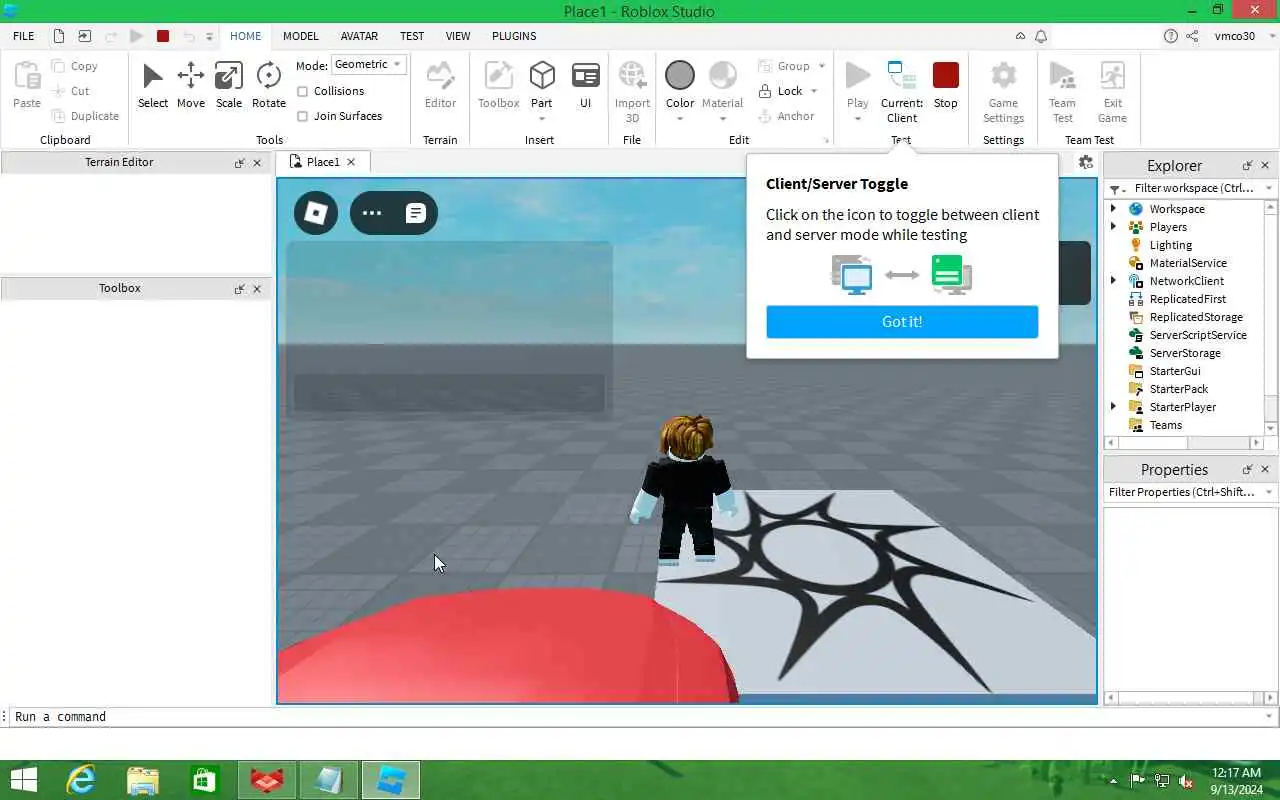Open the viewport settings gear icon
This screenshot has width=1280, height=800.
click(x=1086, y=162)
